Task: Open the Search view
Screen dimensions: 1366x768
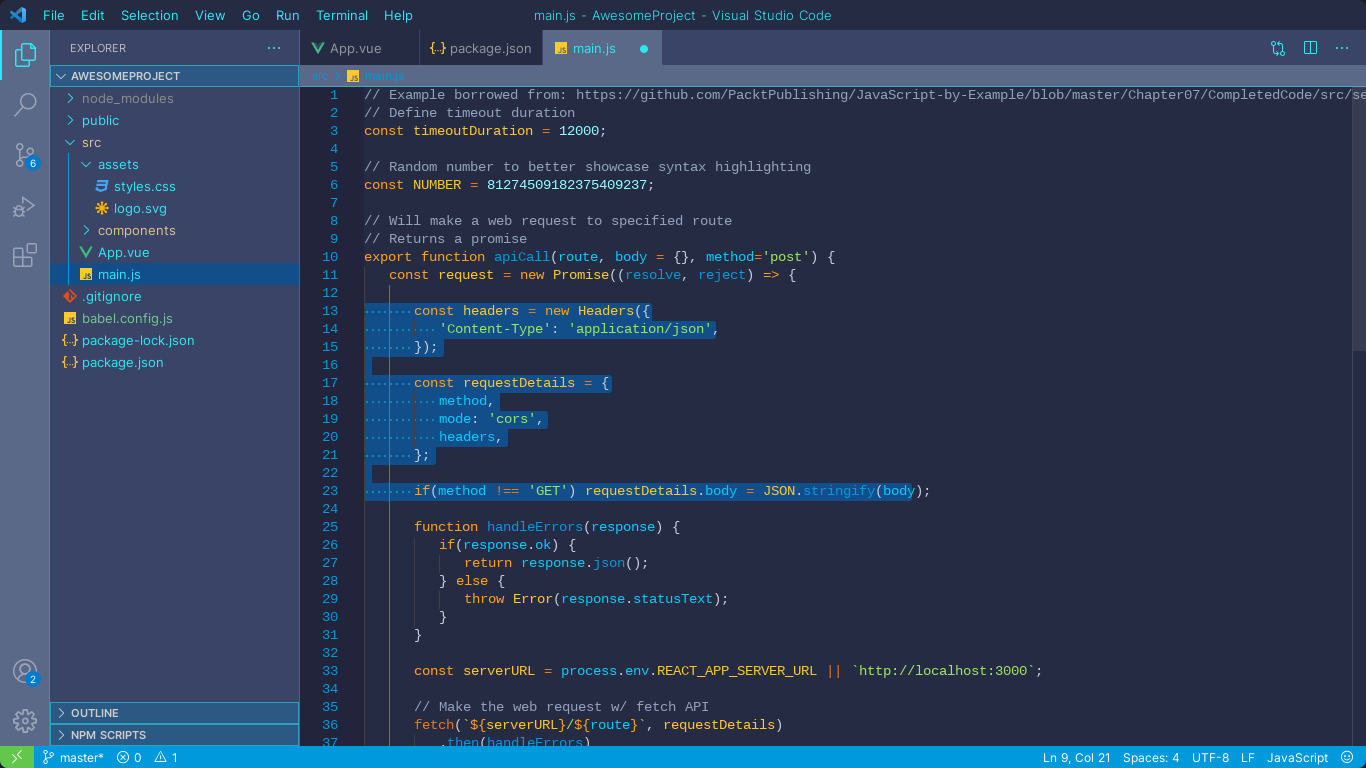Action: [25, 104]
